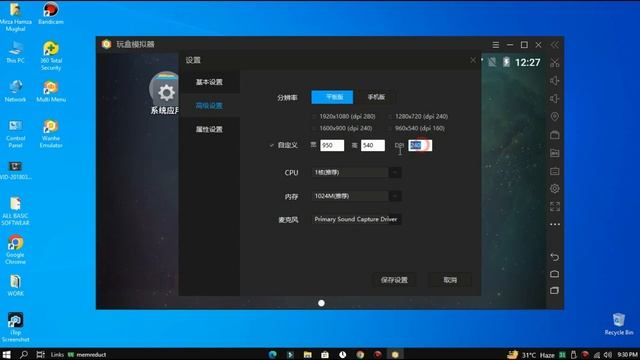Open the APK install box icon
The height and width of the screenshot is (360, 640).
[x=555, y=135]
